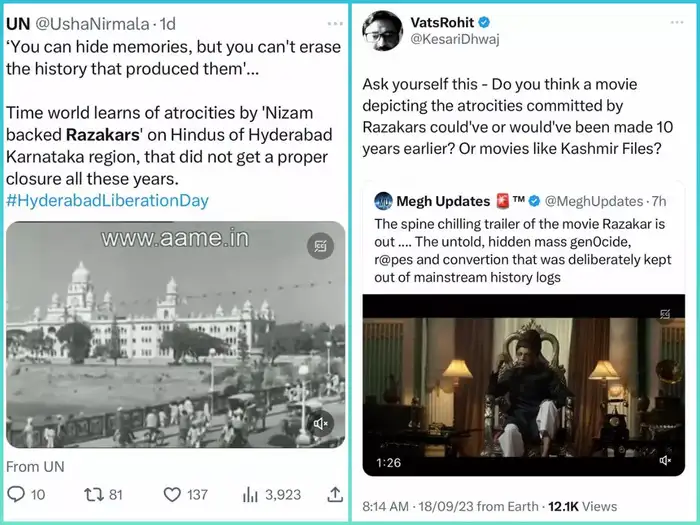
Task: Click the reply icon on UN's tweet
Action: click(15, 493)
